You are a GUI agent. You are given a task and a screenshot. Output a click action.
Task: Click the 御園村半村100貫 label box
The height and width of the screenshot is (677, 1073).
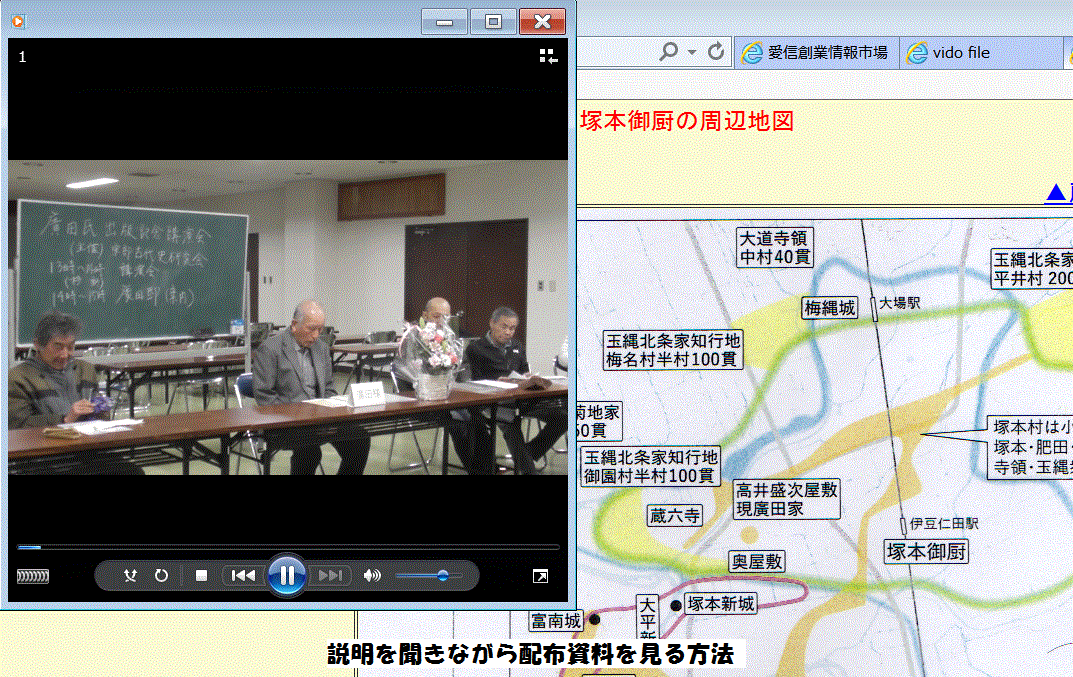coord(650,466)
